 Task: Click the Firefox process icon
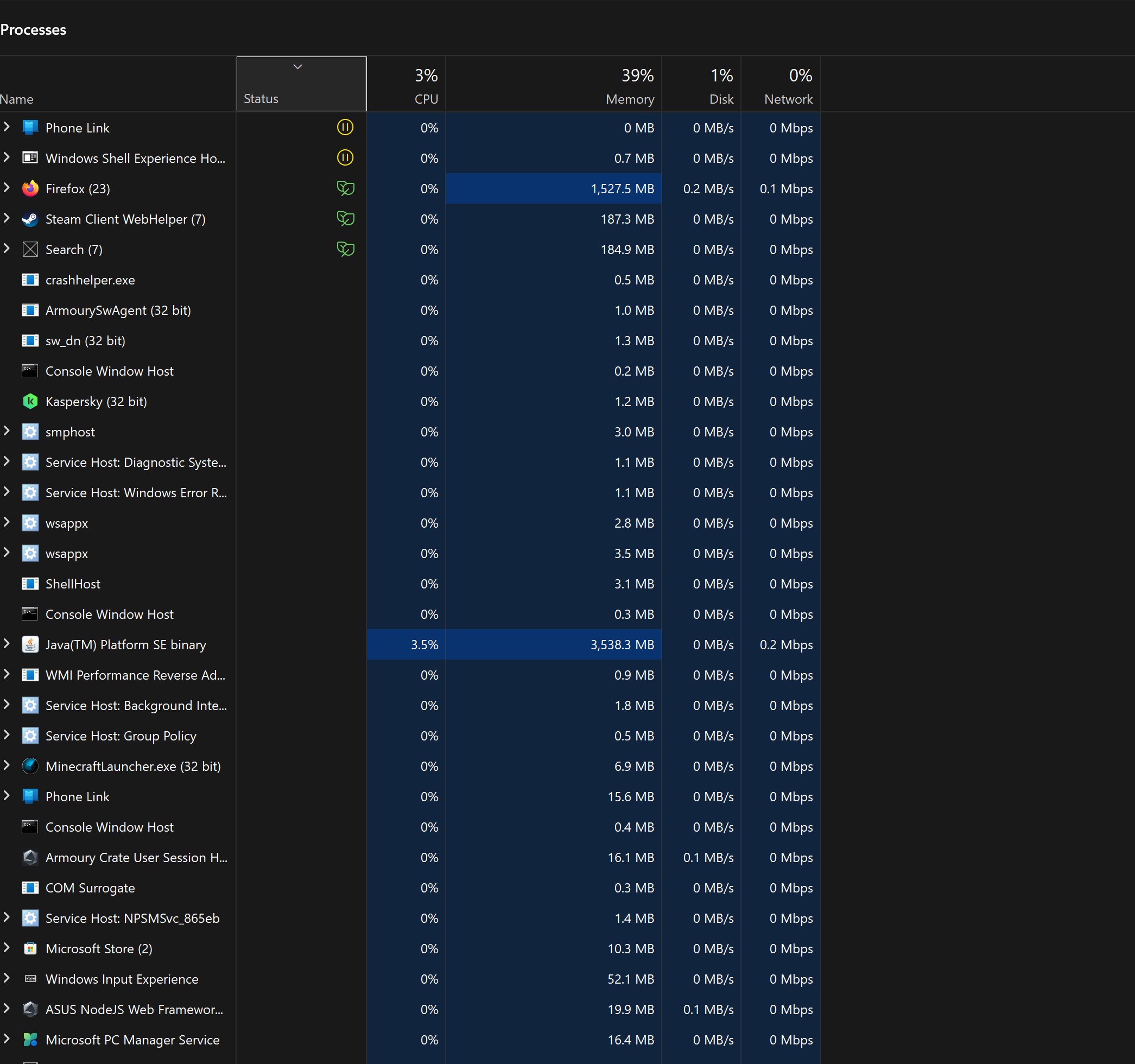point(30,188)
